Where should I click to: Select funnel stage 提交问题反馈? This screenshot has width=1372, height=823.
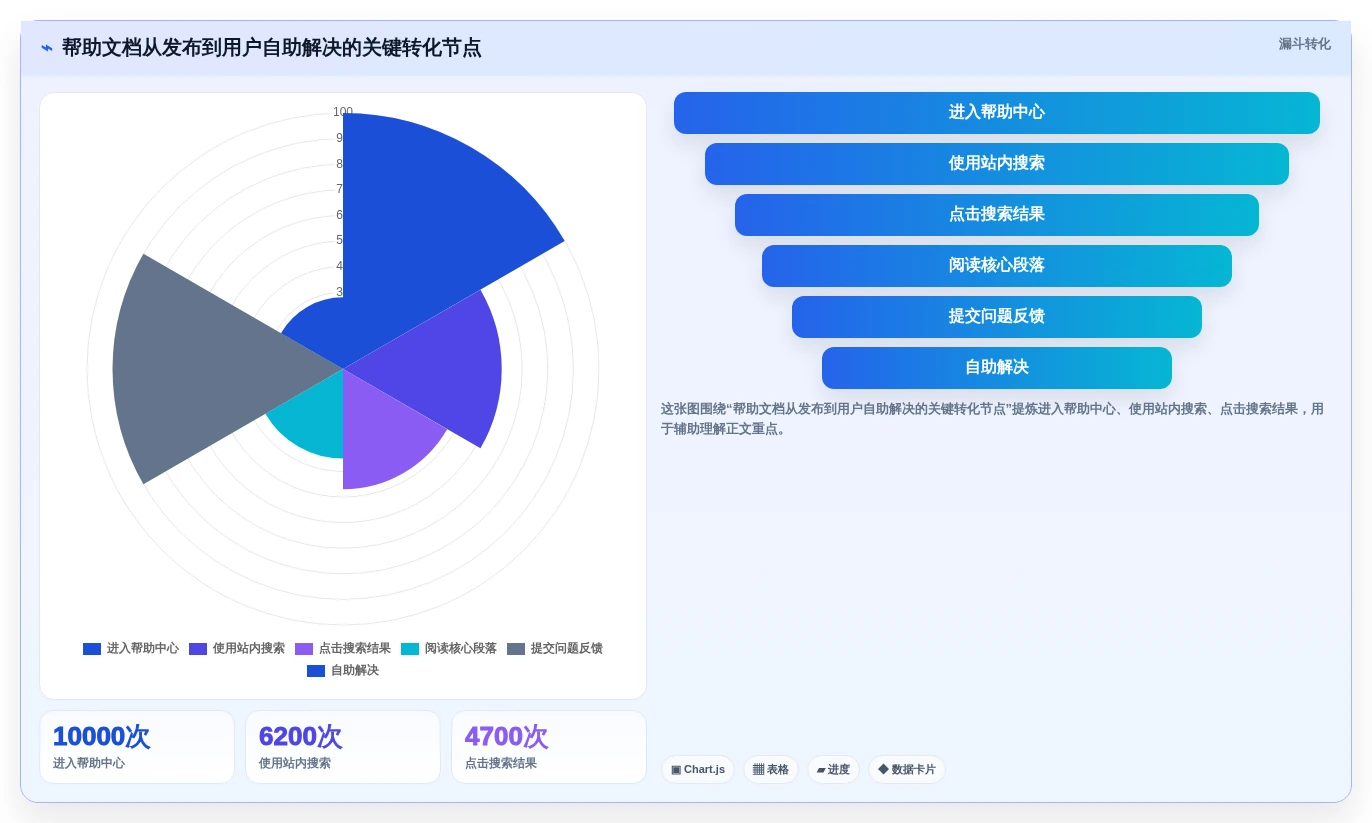tap(997, 317)
